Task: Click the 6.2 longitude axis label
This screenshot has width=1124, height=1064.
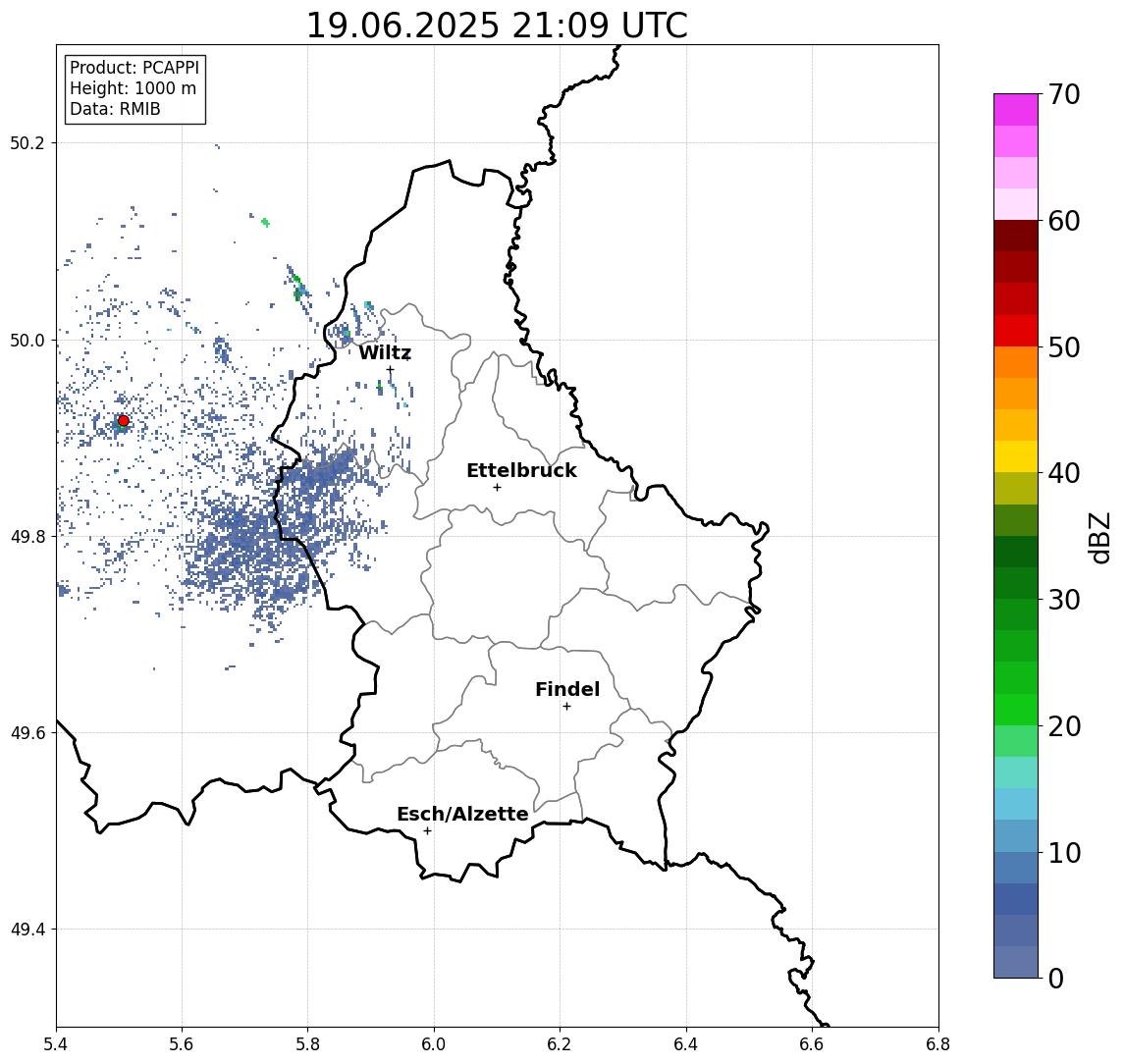Action: click(560, 1044)
